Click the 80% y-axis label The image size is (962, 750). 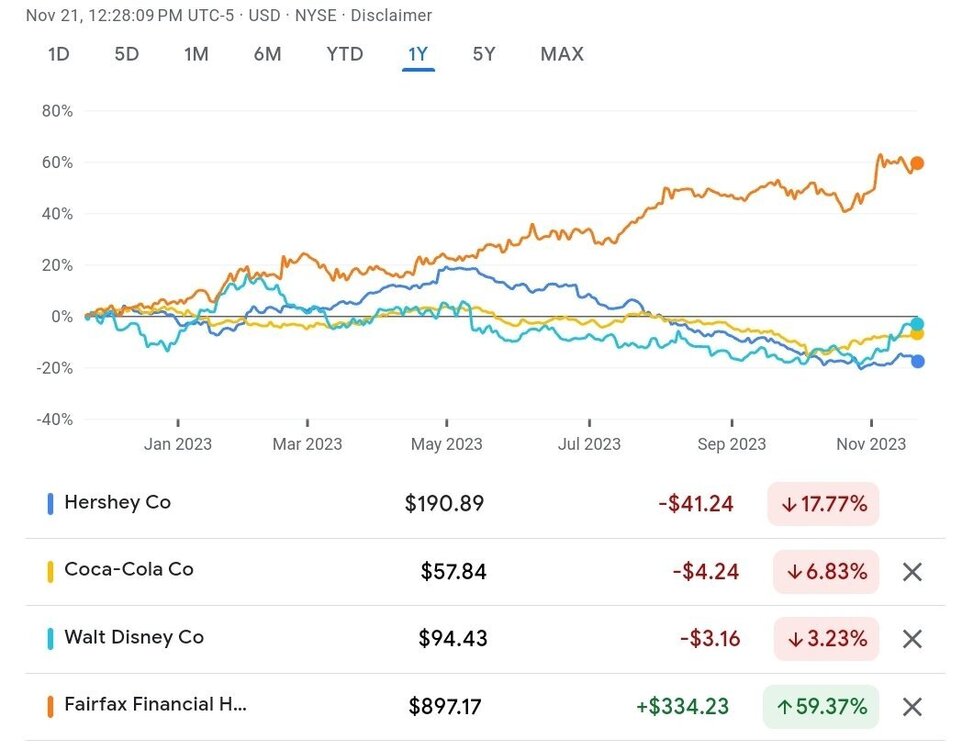[57, 111]
